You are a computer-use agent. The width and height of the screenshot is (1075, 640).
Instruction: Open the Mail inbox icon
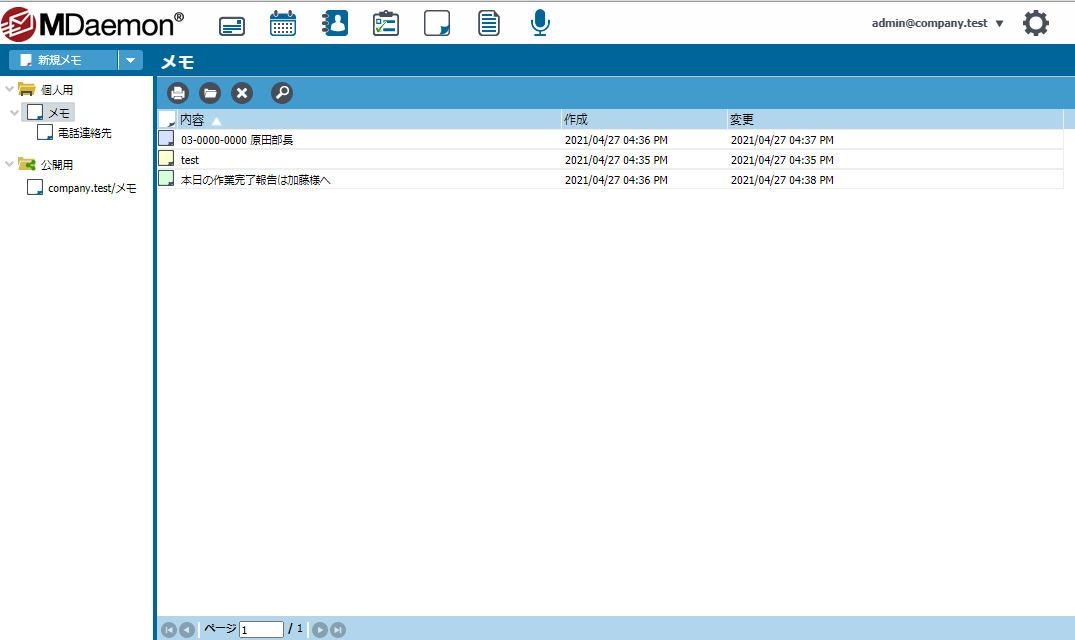(x=232, y=24)
